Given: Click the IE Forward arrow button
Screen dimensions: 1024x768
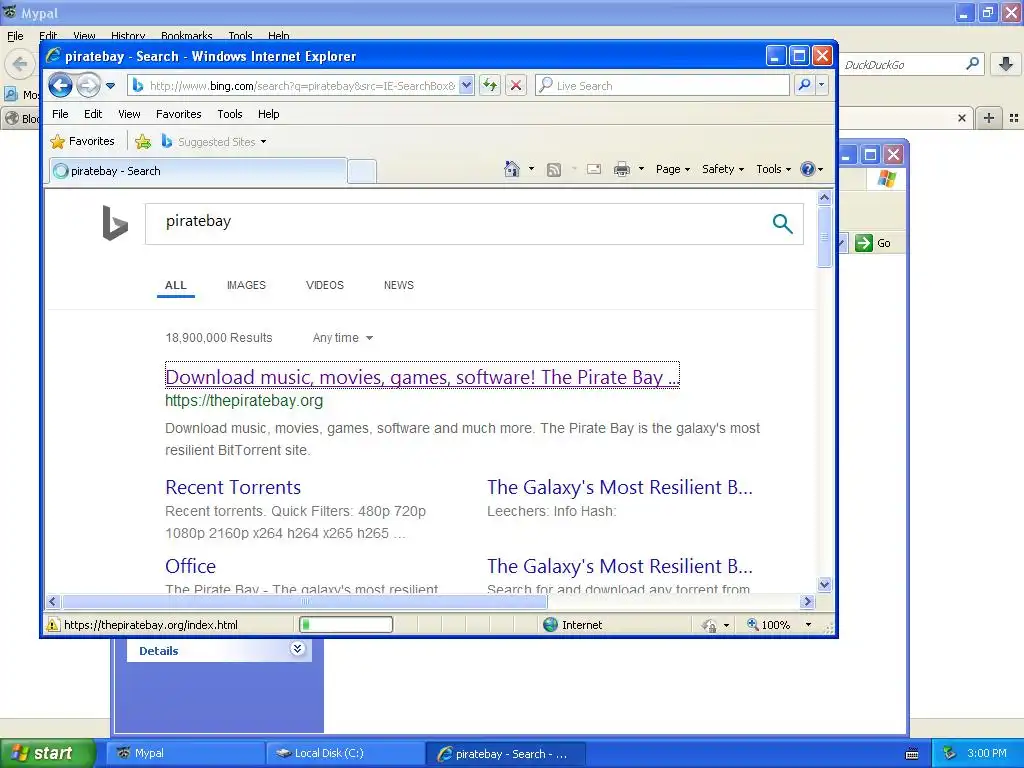Looking at the screenshot, I should (89, 86).
